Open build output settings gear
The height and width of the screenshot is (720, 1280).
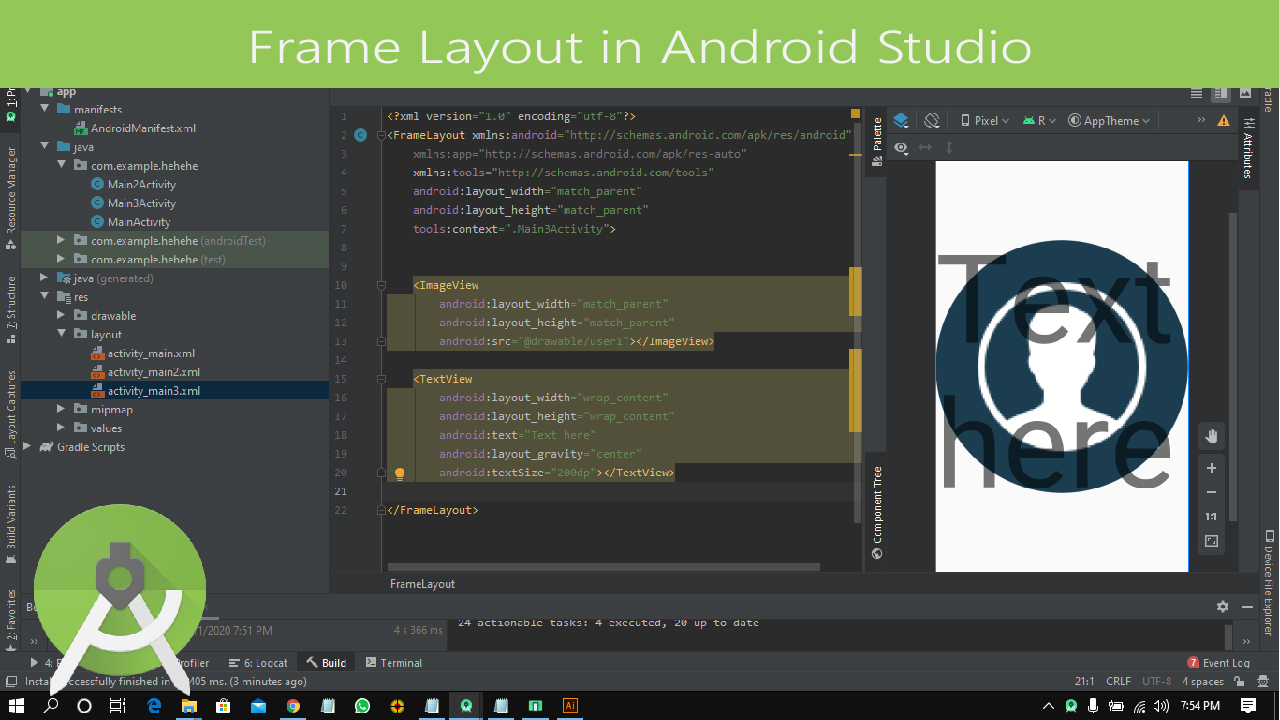point(1222,606)
